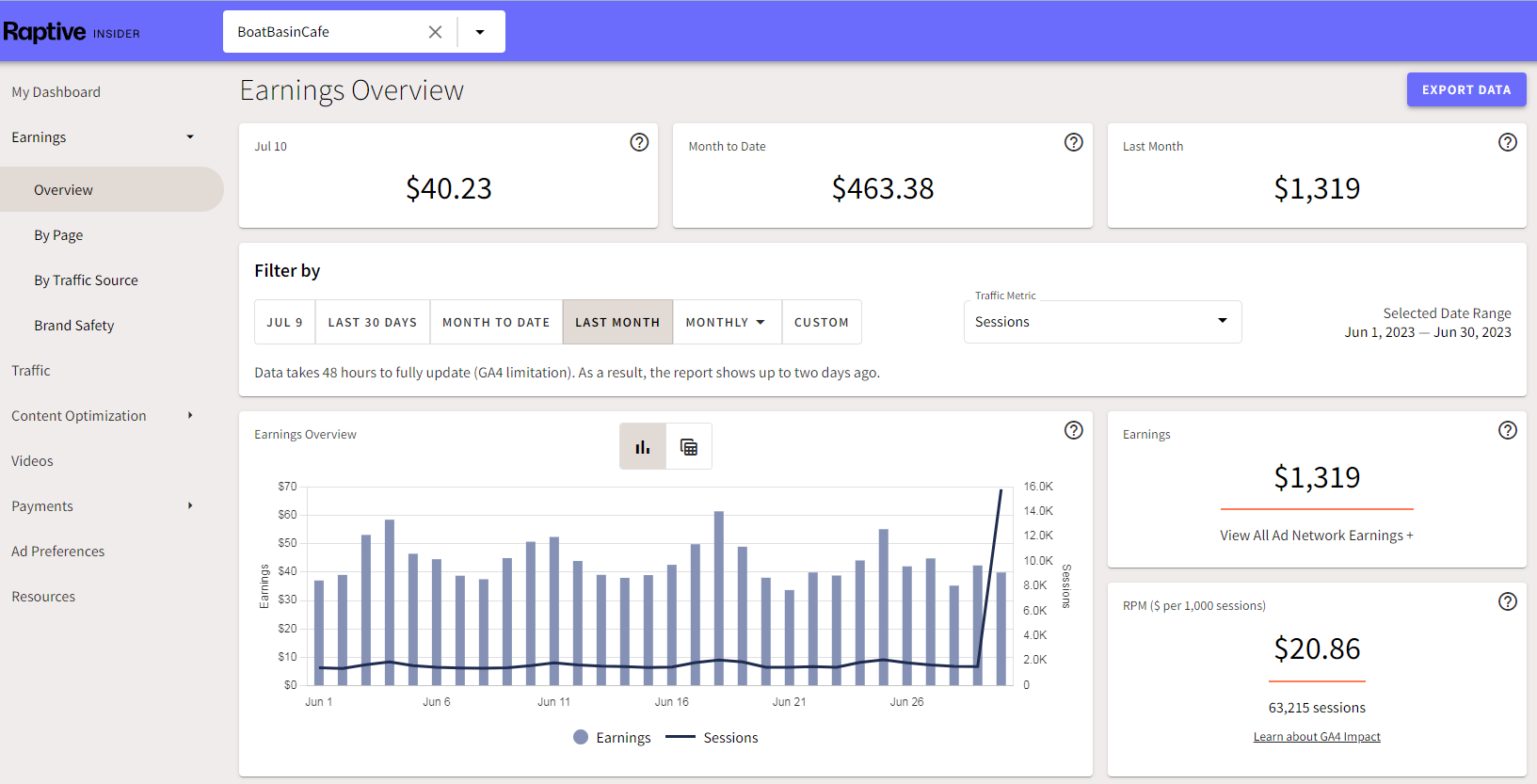The height and width of the screenshot is (784, 1537).
Task: Click the $20.86 RPM value
Action: (x=1317, y=648)
